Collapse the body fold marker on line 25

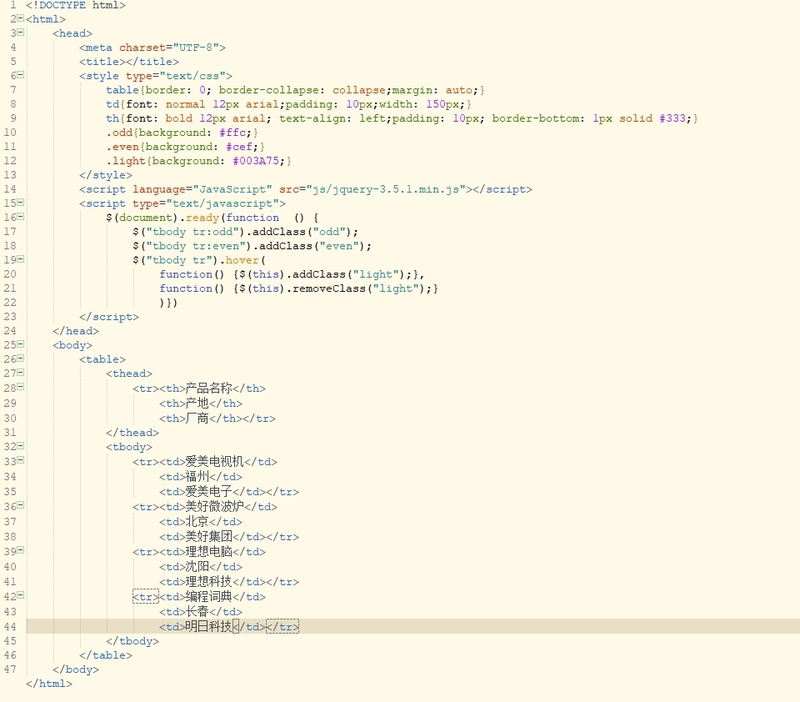20,344
